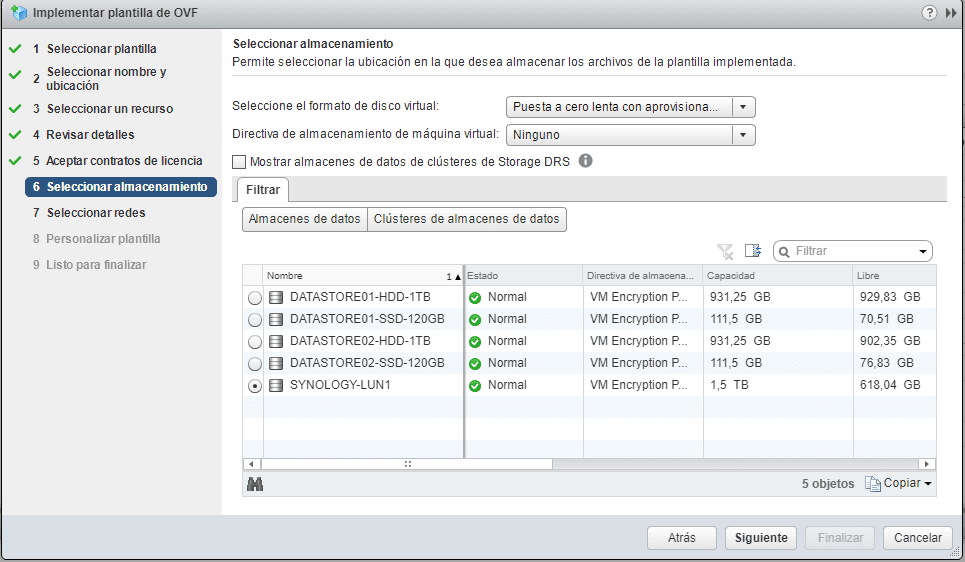Image resolution: width=965 pixels, height=562 pixels.
Task: Click the export list icon beside filter
Action: [753, 251]
